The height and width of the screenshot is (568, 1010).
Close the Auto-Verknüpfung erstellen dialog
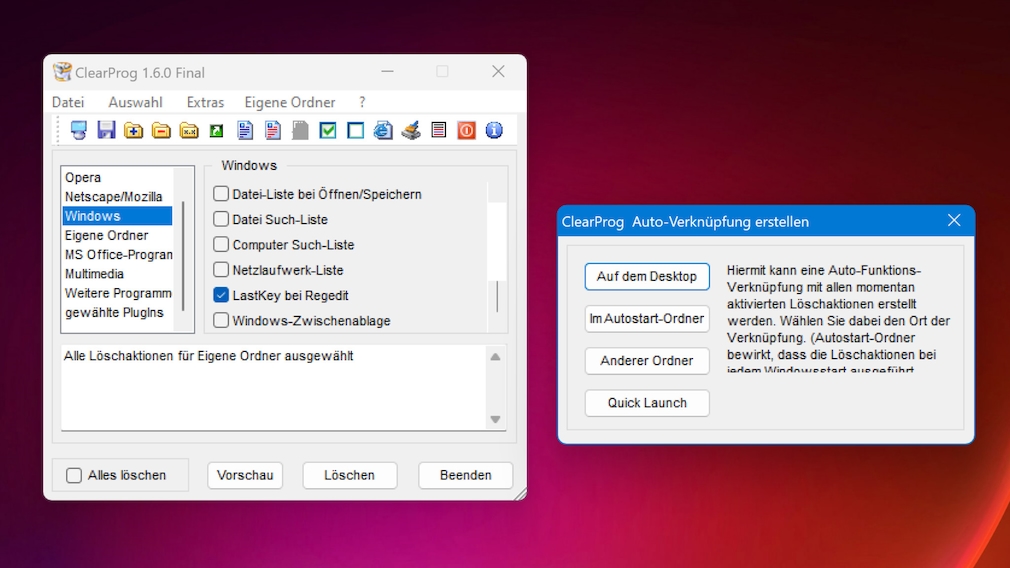pyautogui.click(x=954, y=221)
